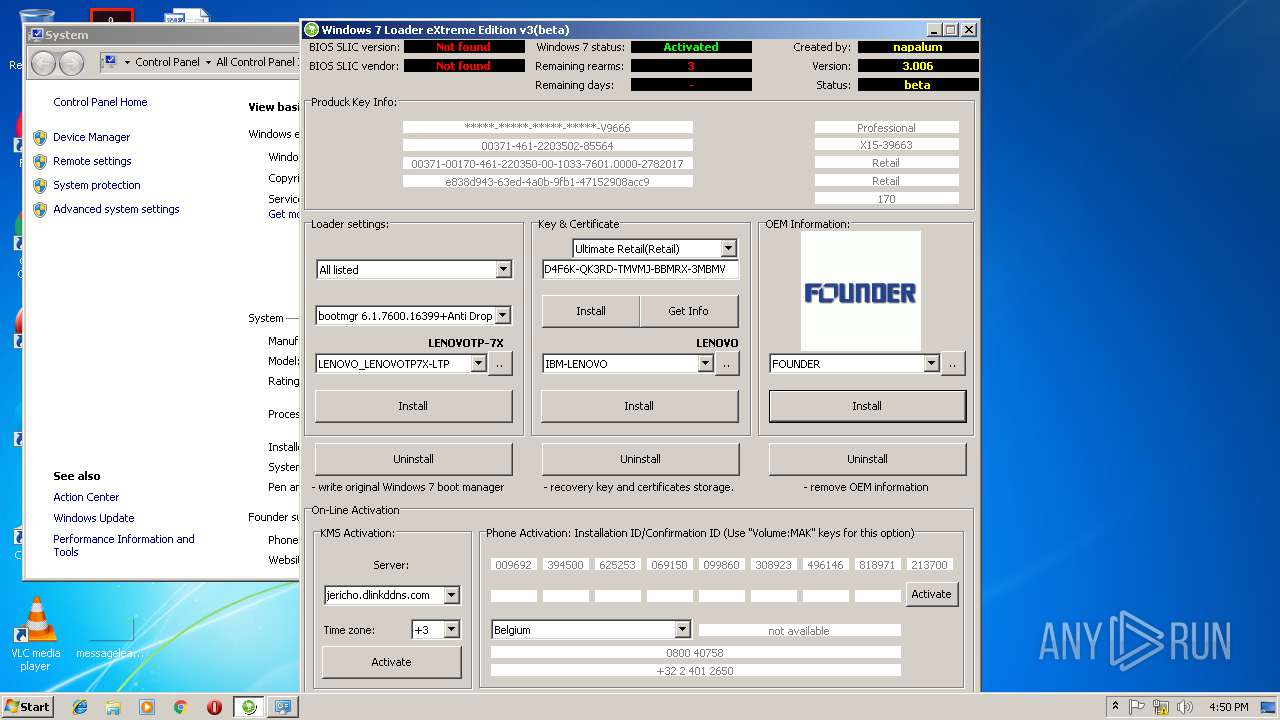Expand the All listed dropdown
The image size is (1280, 720).
[x=503, y=269]
